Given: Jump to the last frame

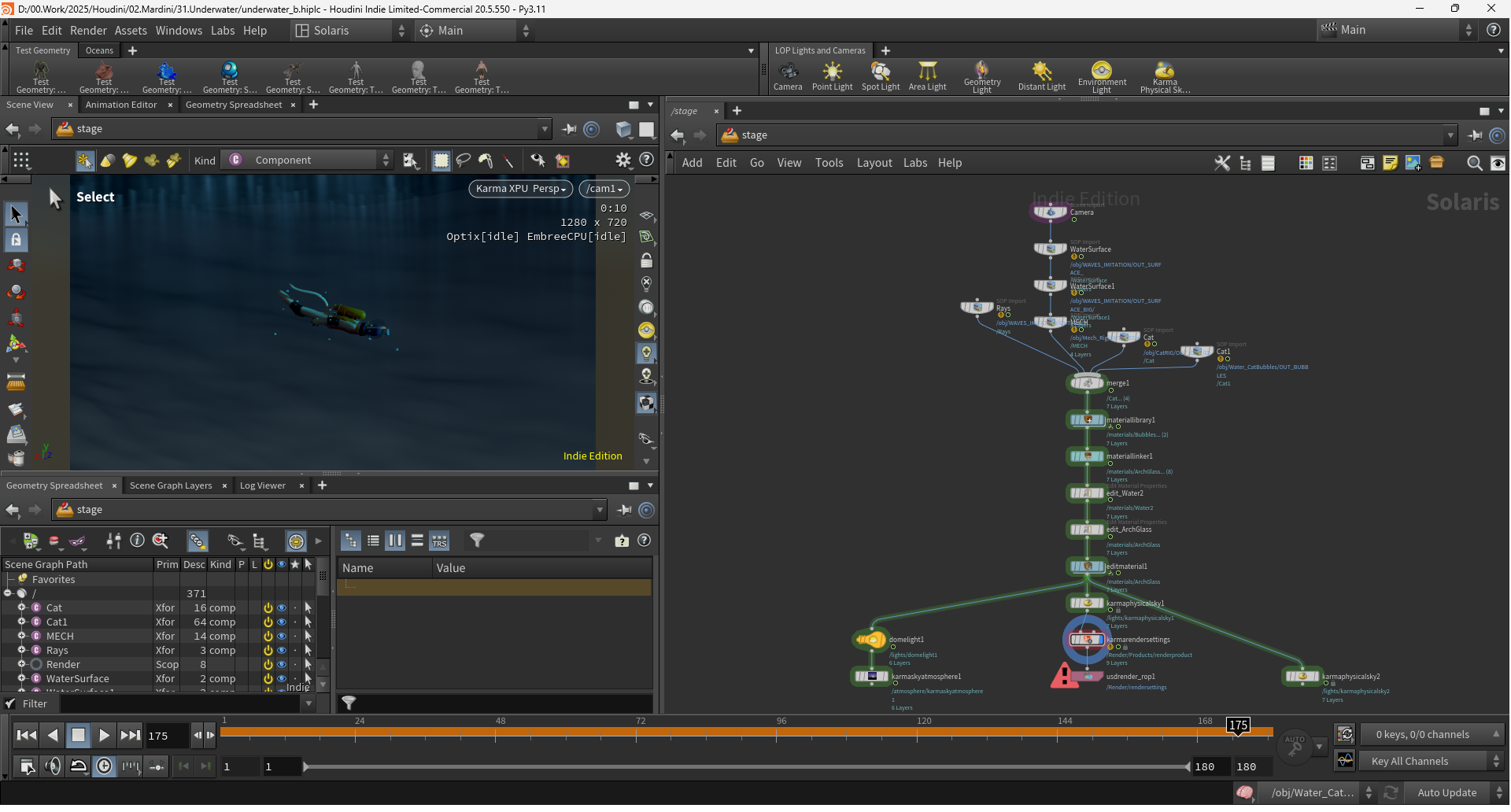Looking at the screenshot, I should (130, 736).
